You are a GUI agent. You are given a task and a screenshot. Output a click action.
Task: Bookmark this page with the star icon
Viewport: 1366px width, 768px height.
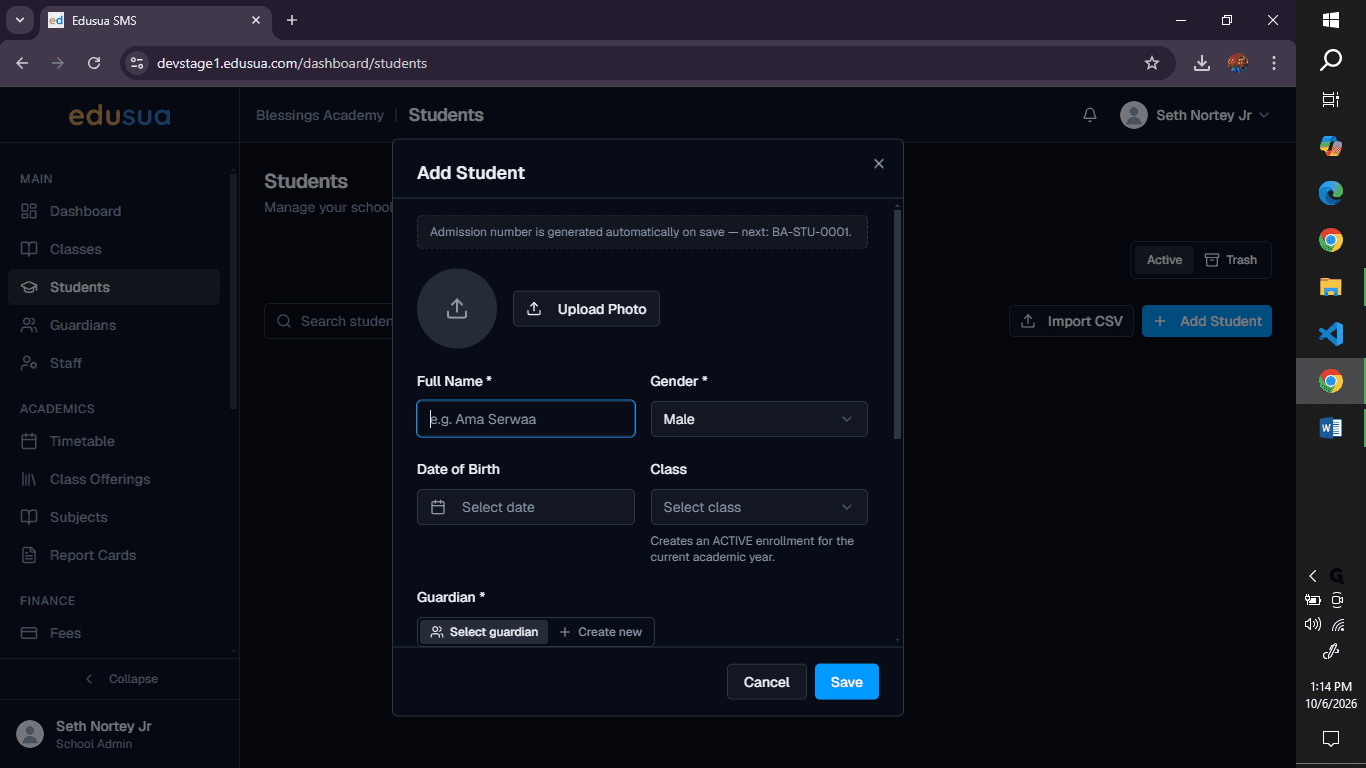click(1152, 63)
